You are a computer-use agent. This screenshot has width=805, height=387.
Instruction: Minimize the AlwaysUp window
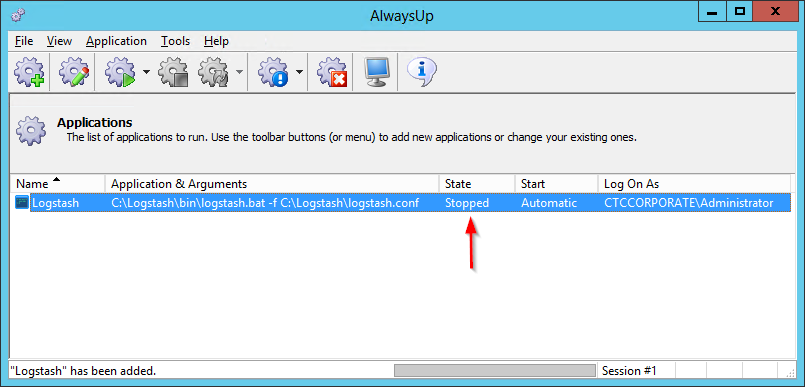(713, 11)
